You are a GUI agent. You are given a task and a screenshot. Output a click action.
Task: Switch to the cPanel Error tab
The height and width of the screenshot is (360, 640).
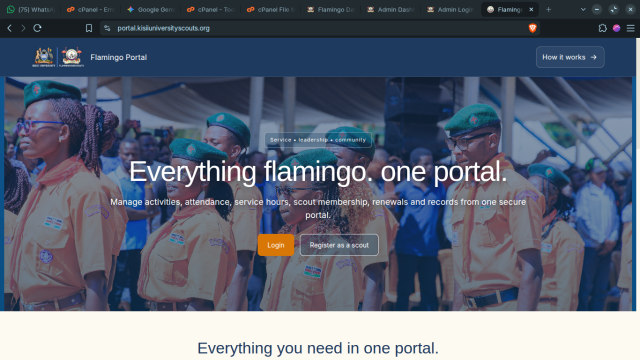(x=91, y=9)
